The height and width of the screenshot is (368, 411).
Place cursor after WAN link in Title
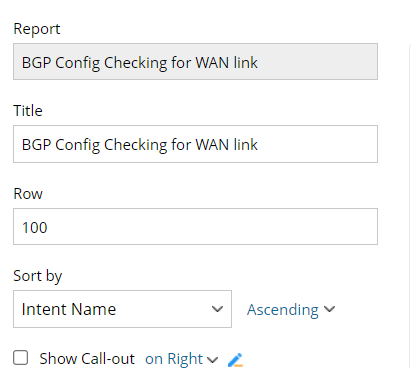[260, 145]
